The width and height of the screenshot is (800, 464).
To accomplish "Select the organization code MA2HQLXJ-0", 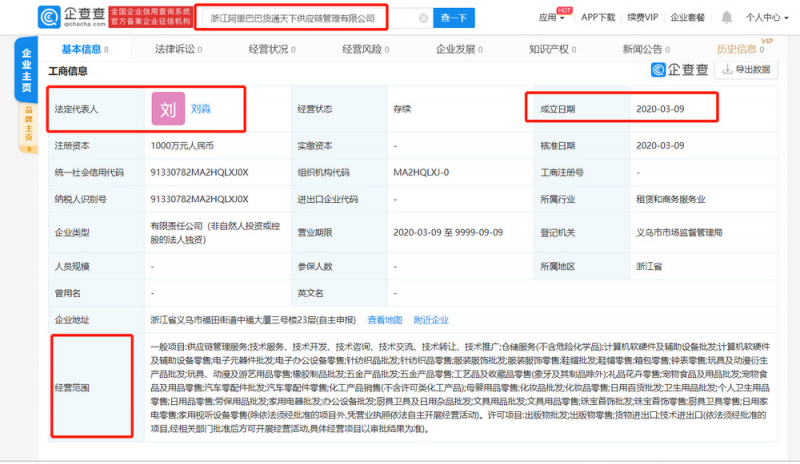I will [421, 172].
